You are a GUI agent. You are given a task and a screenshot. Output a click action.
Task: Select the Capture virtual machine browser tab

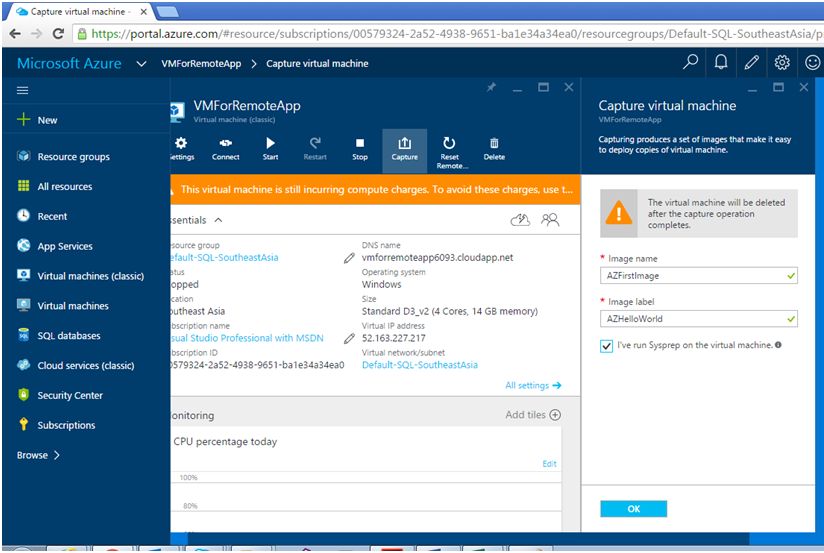click(79, 12)
